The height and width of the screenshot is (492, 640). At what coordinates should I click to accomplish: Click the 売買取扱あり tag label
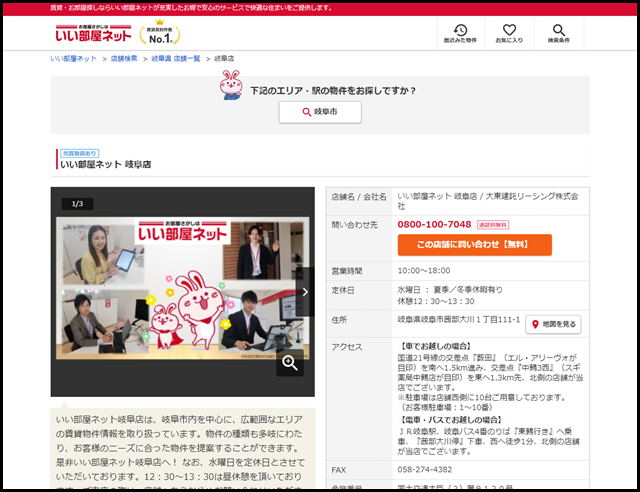point(80,153)
